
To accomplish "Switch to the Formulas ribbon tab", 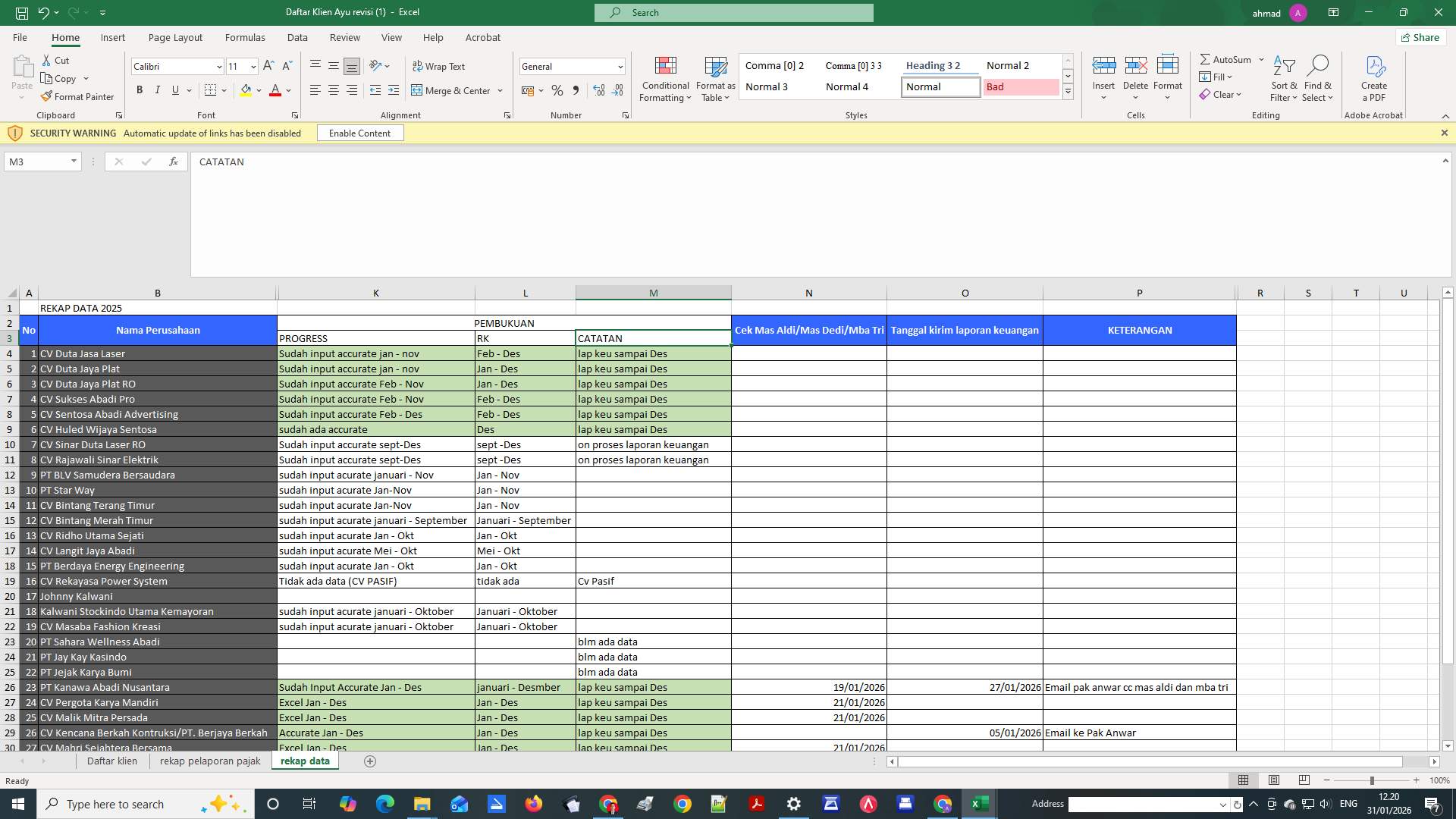I will (x=245, y=37).
